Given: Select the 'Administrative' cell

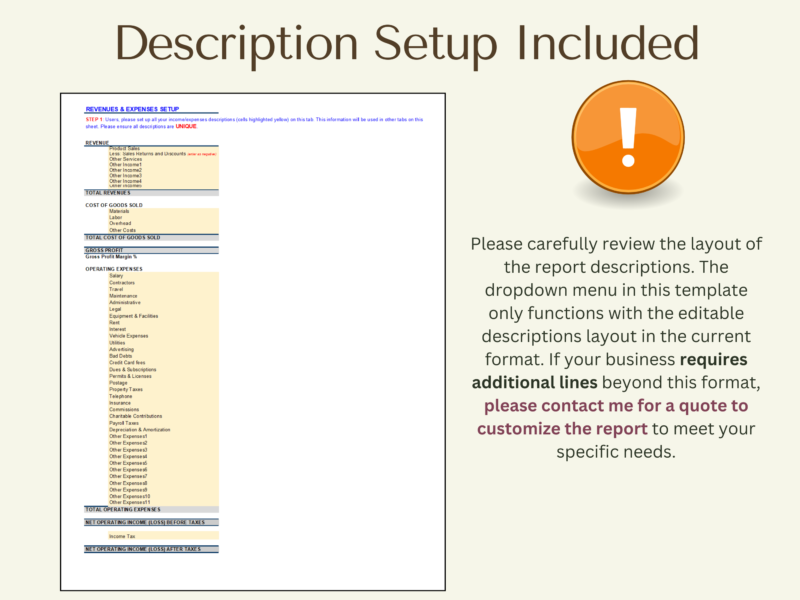Looking at the screenshot, I should (x=163, y=303).
